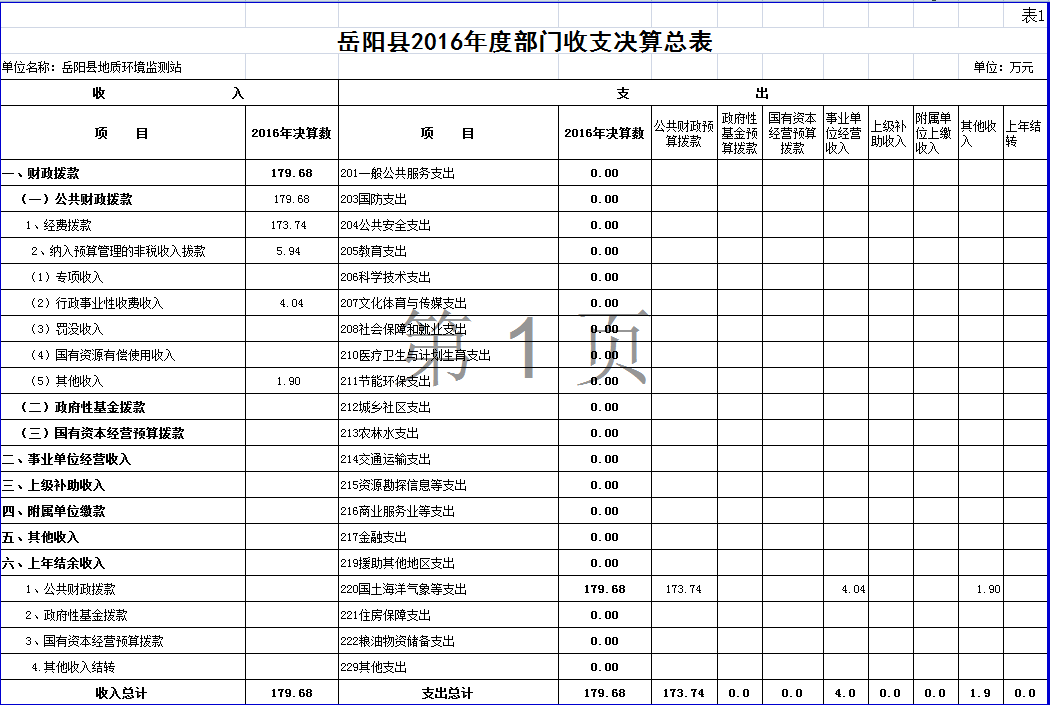The height and width of the screenshot is (705, 1050).
Task: Click the 政府性基金预算拨款 column header
Action: (x=740, y=134)
